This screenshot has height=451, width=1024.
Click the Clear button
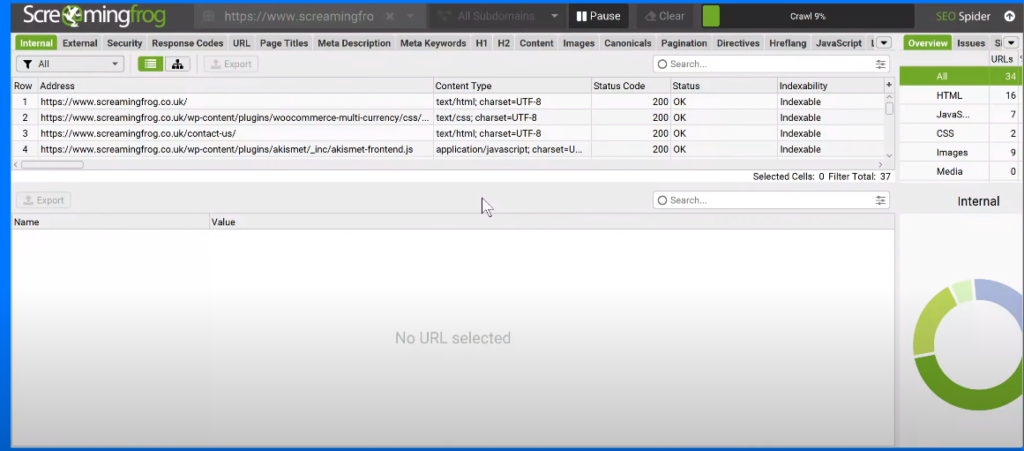(665, 16)
